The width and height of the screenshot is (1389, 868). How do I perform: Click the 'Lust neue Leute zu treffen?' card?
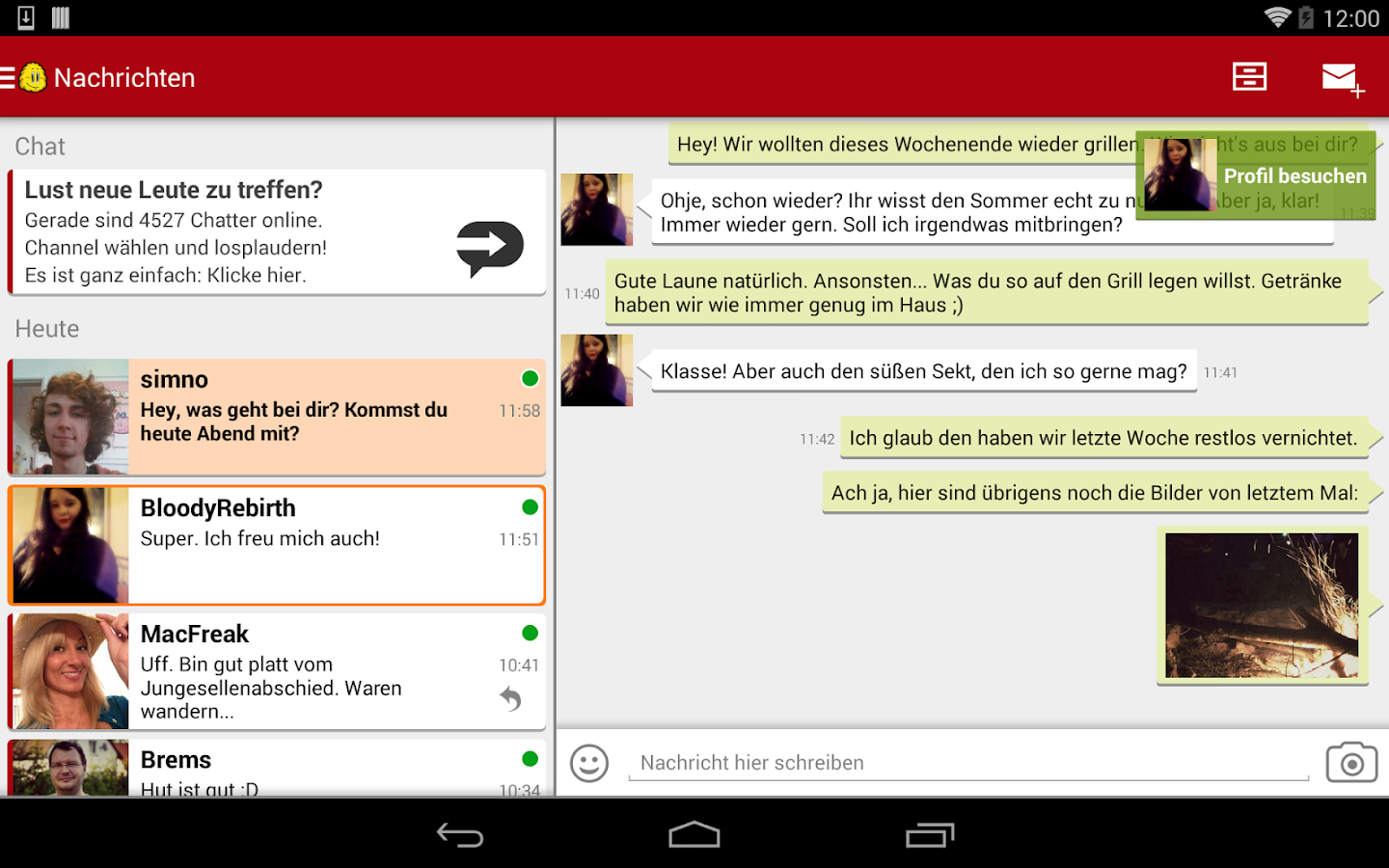(x=277, y=232)
